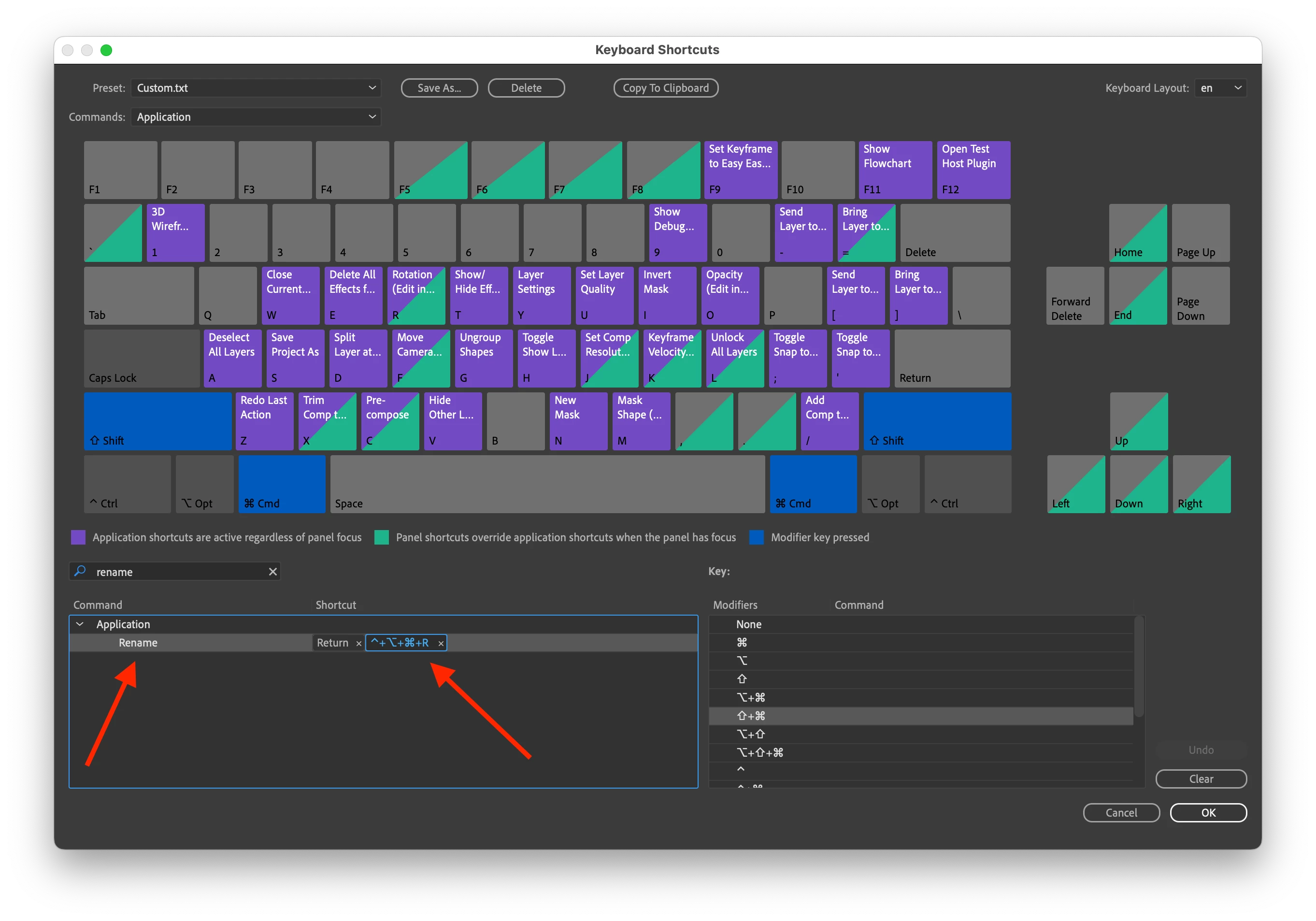Click the Save As... button
The height and width of the screenshot is (921, 1316).
tap(439, 87)
